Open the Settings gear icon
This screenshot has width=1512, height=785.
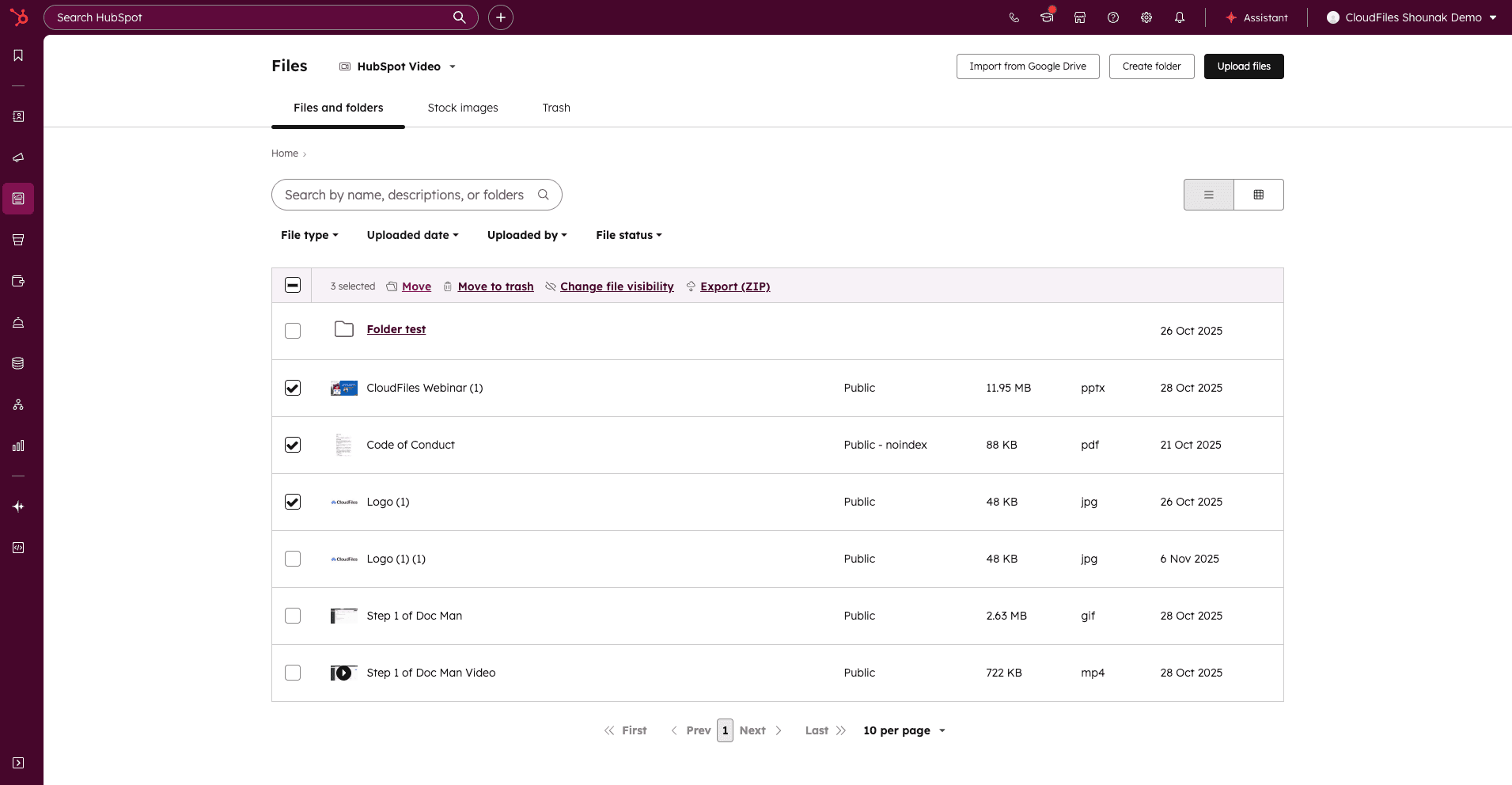pyautogui.click(x=1146, y=17)
